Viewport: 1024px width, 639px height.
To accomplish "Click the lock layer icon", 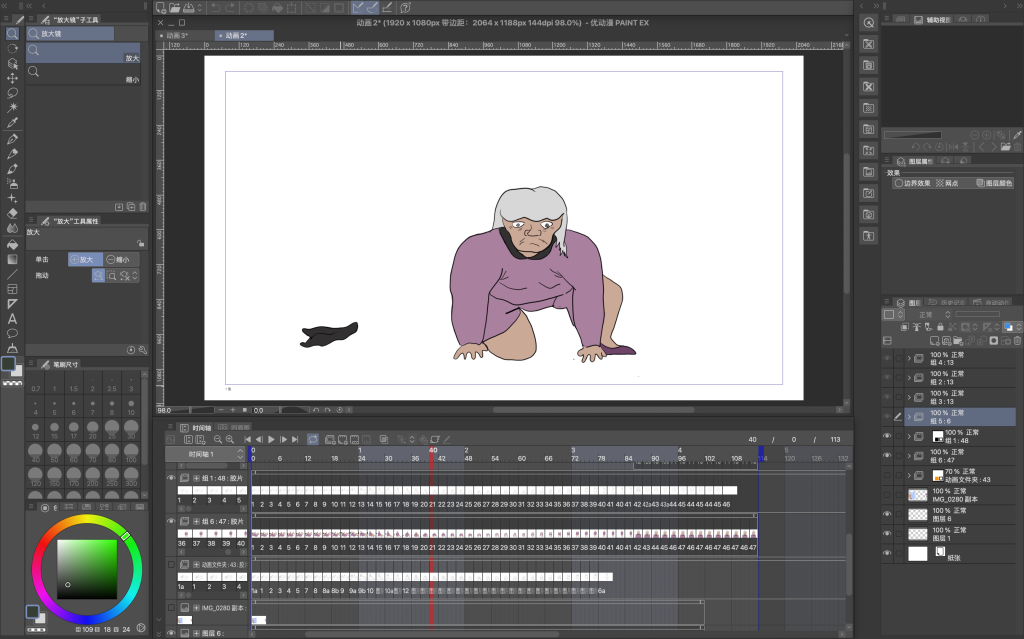I will (x=940, y=327).
